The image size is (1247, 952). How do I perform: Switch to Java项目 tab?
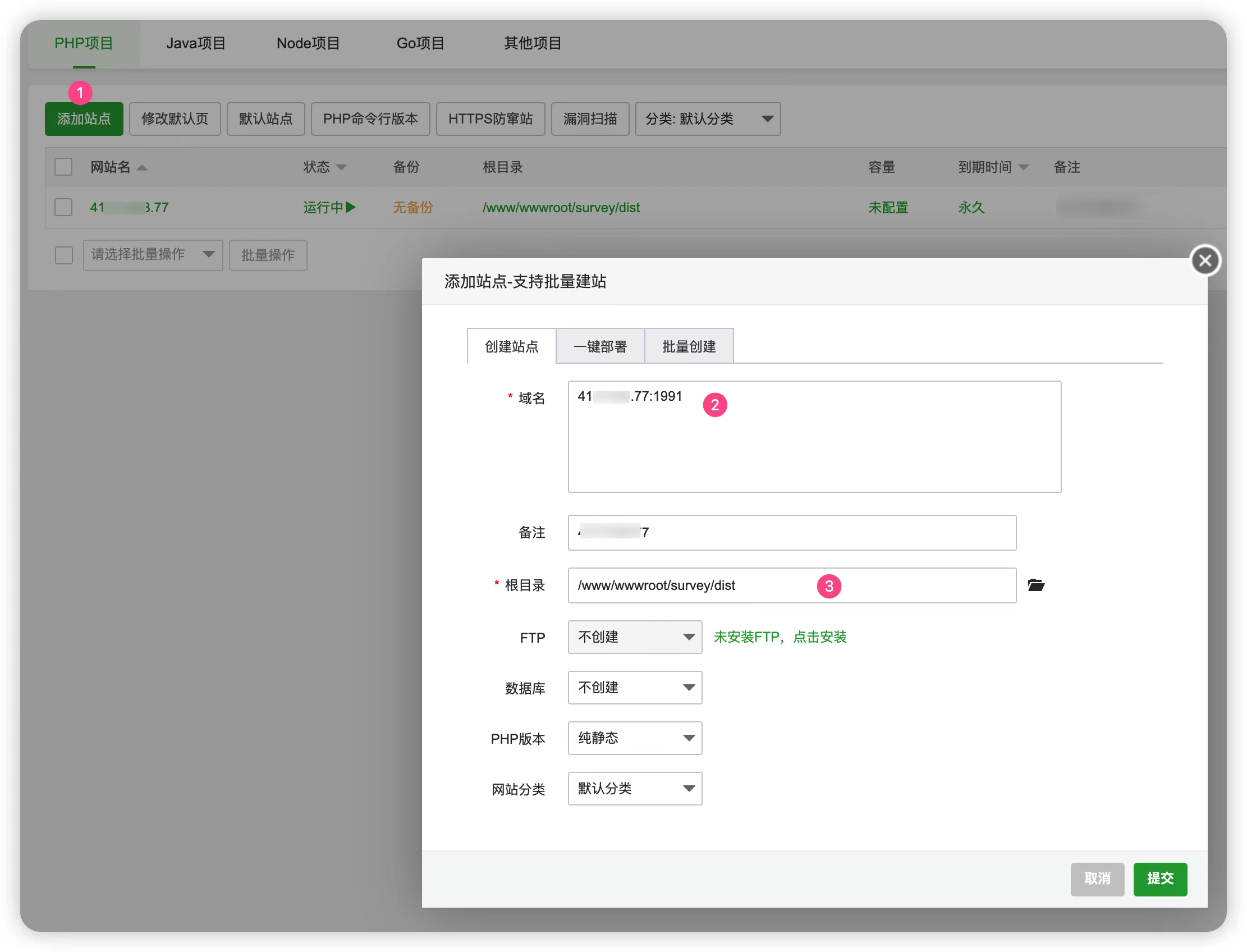[x=195, y=44]
